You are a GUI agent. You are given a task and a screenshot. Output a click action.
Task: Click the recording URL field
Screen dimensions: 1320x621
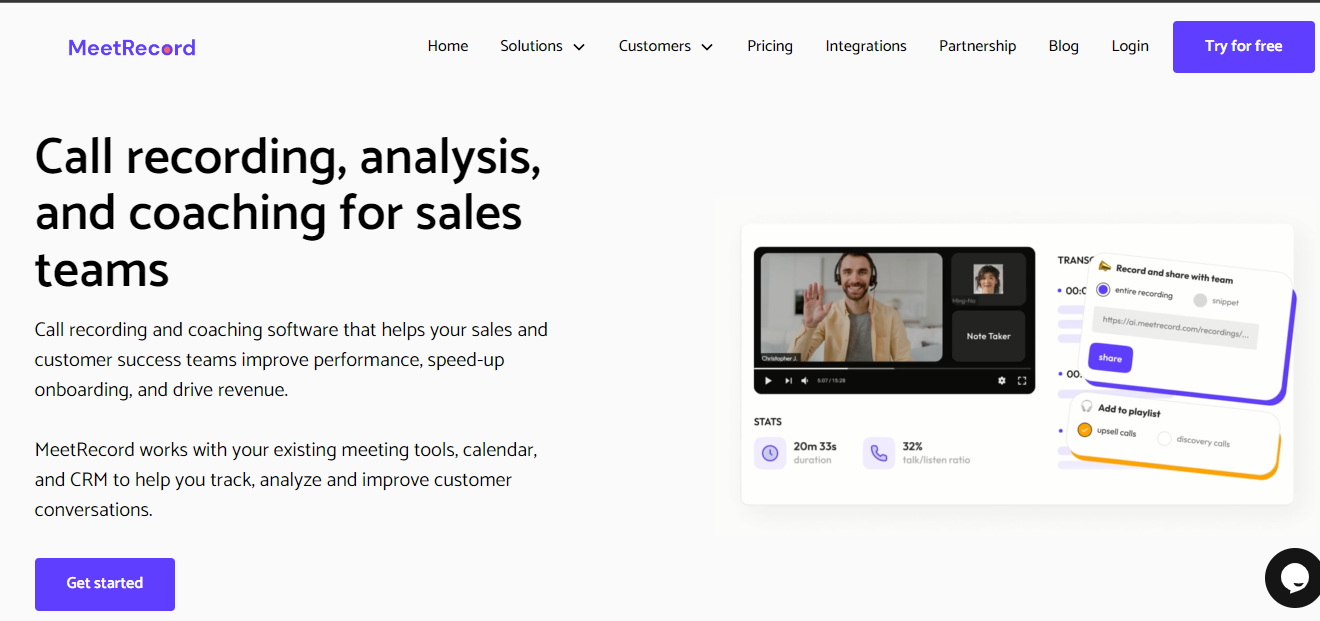(1175, 327)
